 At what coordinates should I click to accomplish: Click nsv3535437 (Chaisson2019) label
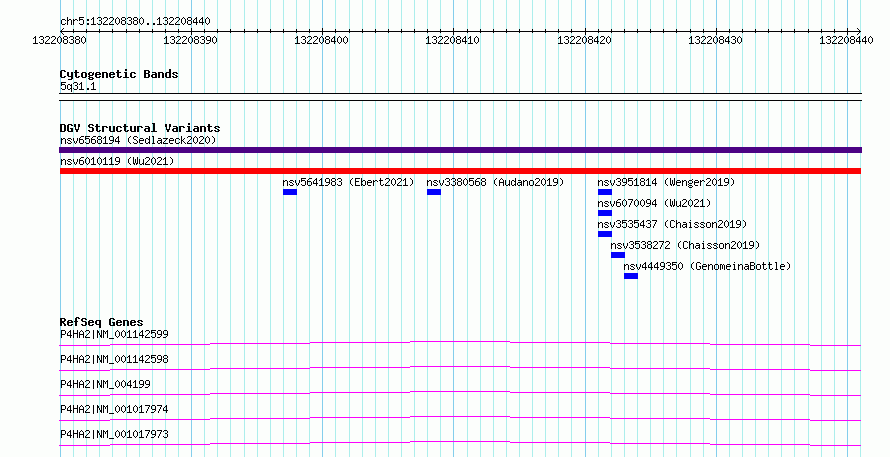click(673, 224)
